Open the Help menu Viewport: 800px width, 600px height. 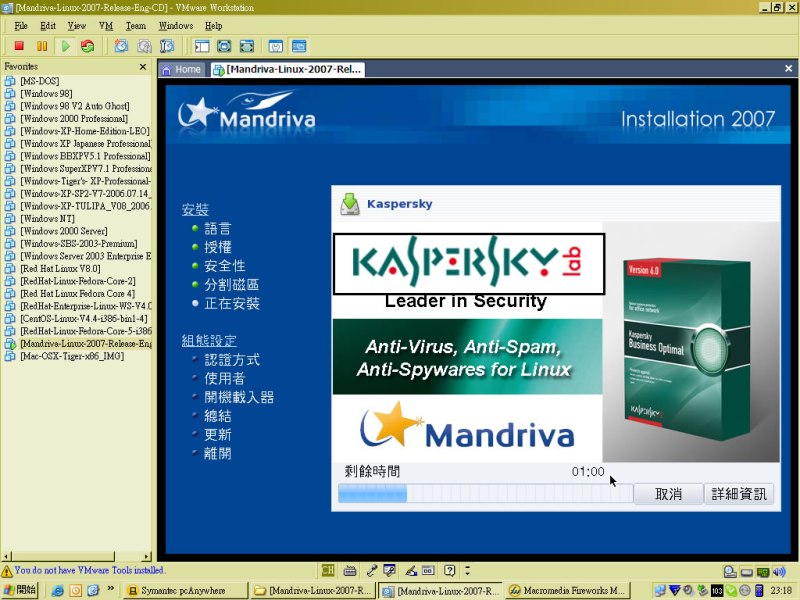pyautogui.click(x=213, y=26)
